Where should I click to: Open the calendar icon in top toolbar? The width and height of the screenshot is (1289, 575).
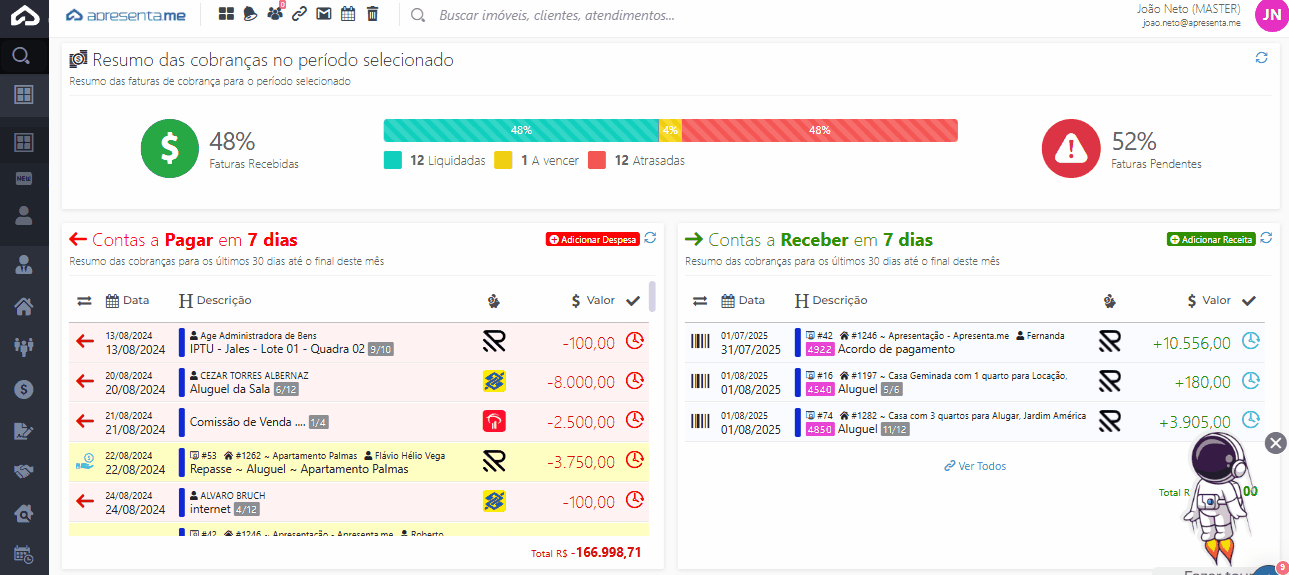click(x=348, y=14)
